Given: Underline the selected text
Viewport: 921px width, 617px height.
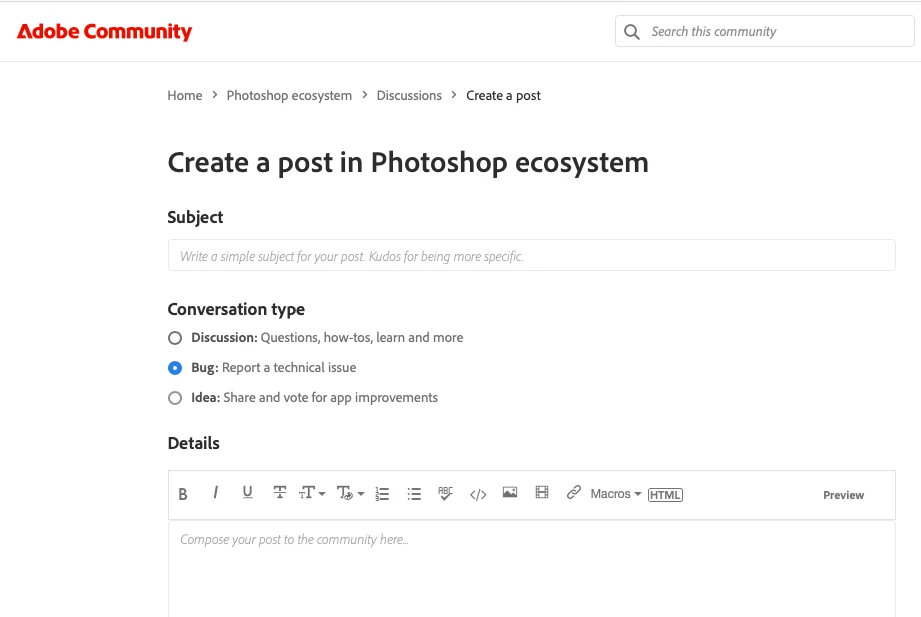Looking at the screenshot, I should (247, 492).
